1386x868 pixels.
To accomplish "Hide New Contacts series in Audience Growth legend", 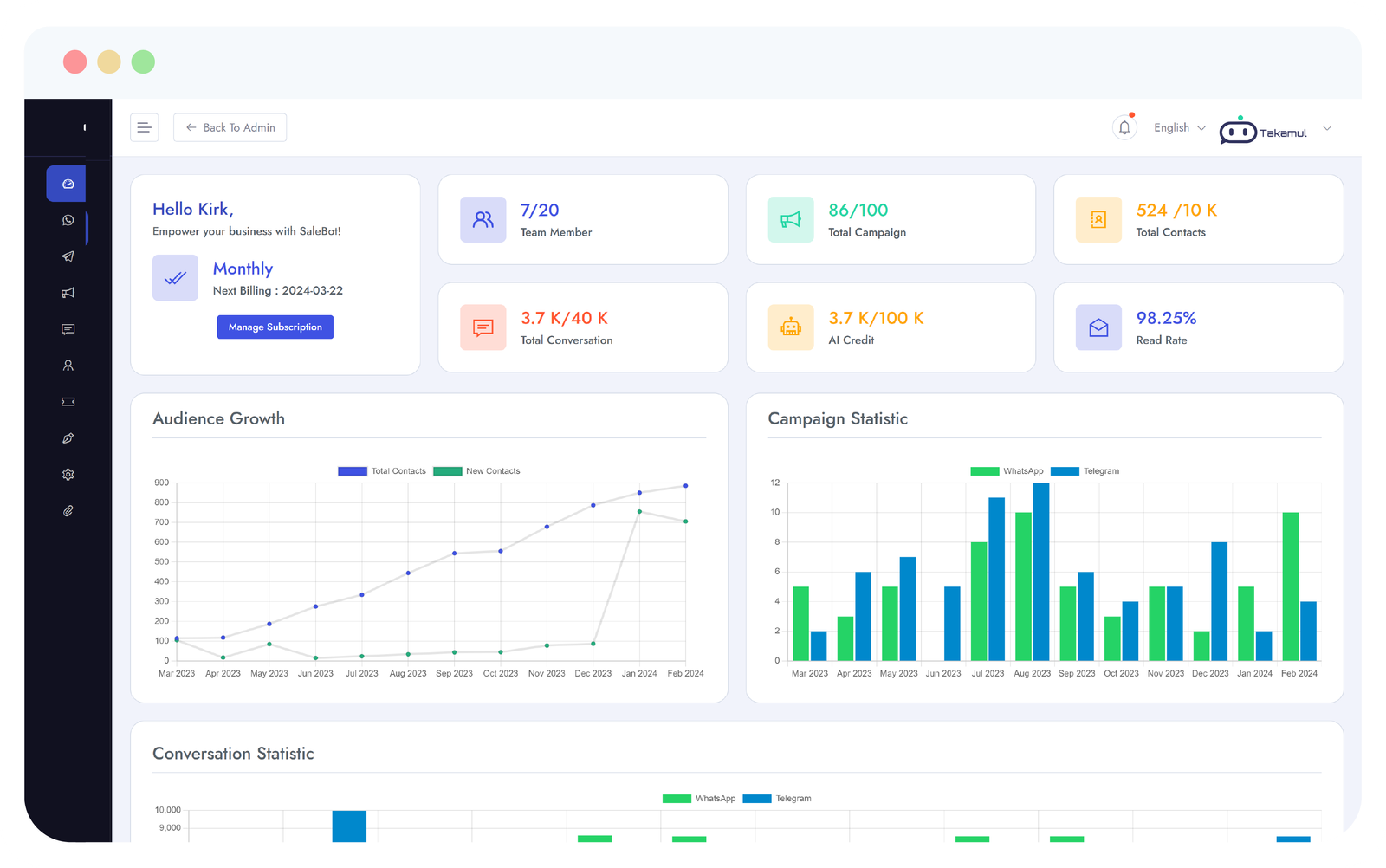I will (x=477, y=471).
